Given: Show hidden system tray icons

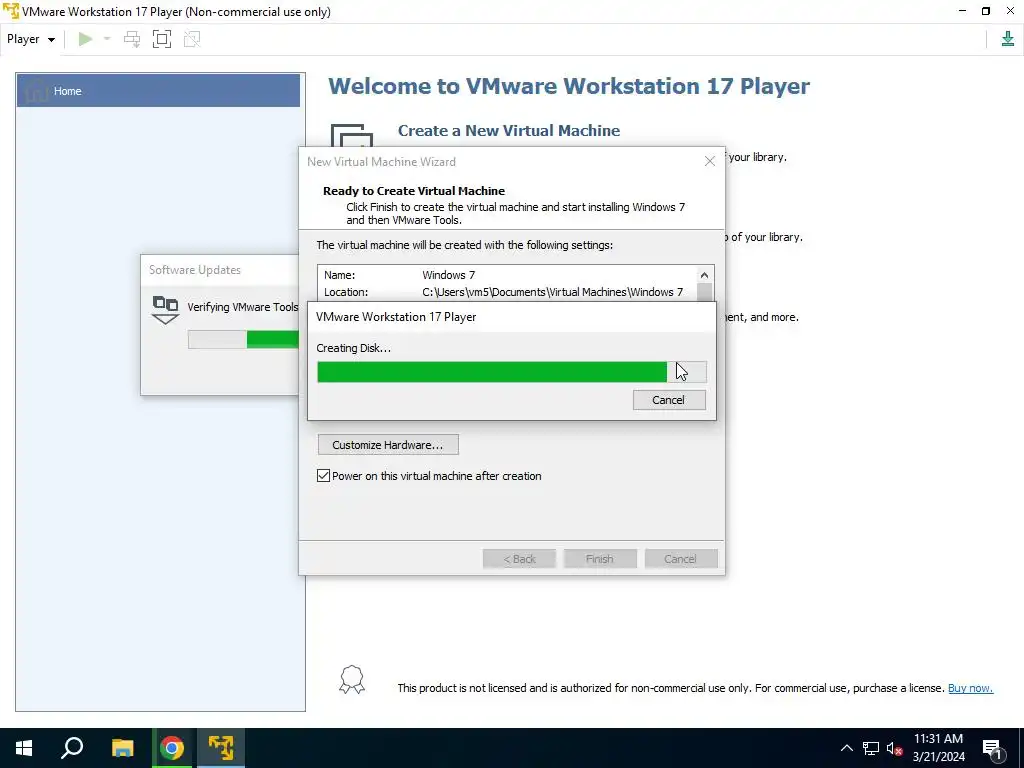Looking at the screenshot, I should (x=846, y=748).
